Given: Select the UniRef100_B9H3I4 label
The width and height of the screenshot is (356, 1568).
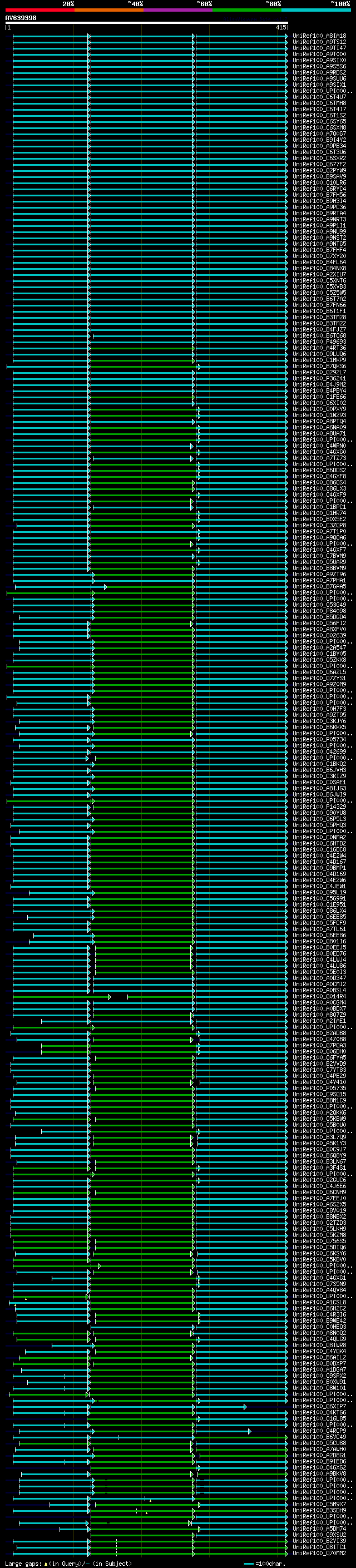Looking at the screenshot, I should pos(319,201).
